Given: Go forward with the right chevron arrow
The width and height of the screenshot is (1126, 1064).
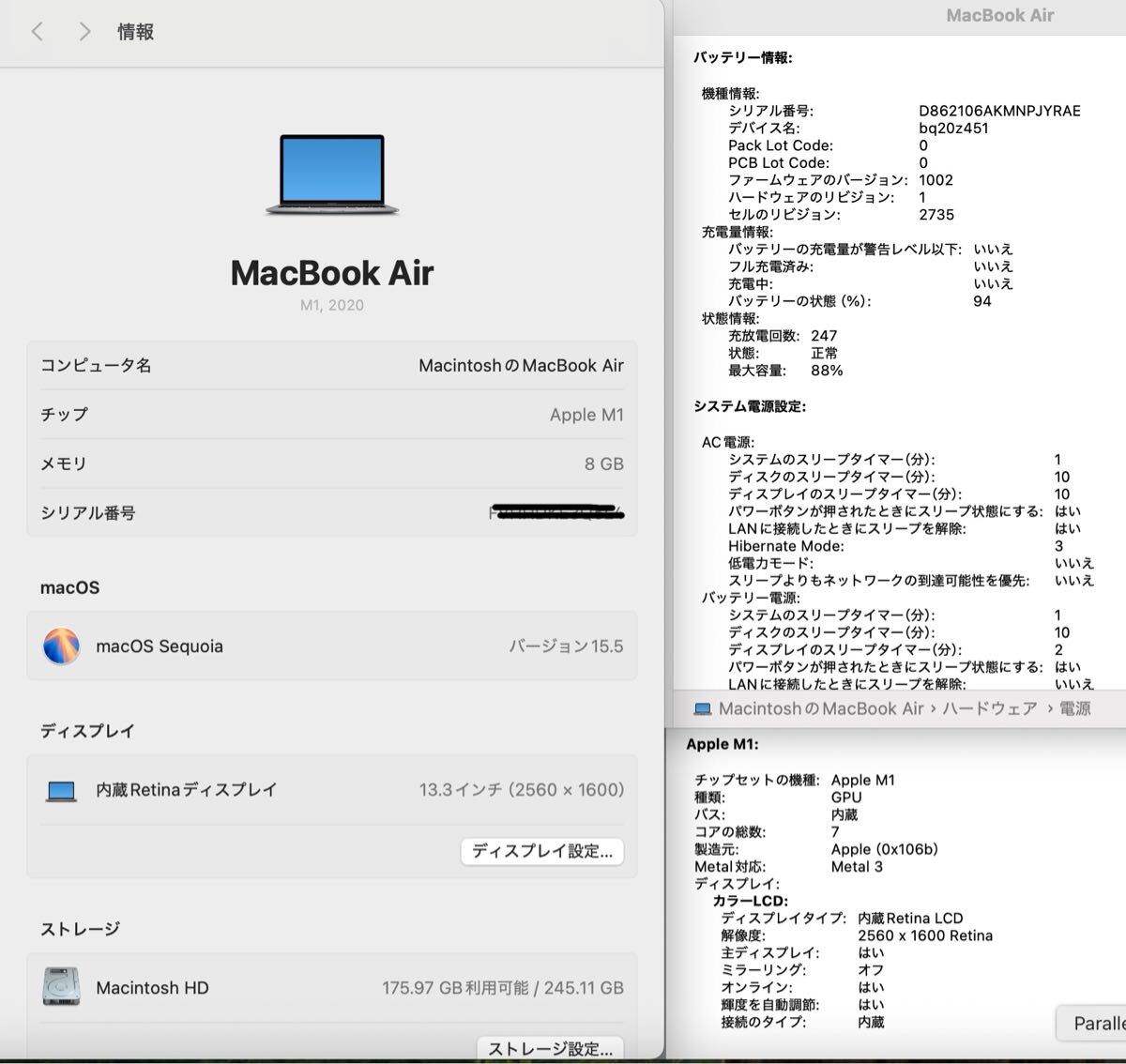Looking at the screenshot, I should click(x=84, y=32).
